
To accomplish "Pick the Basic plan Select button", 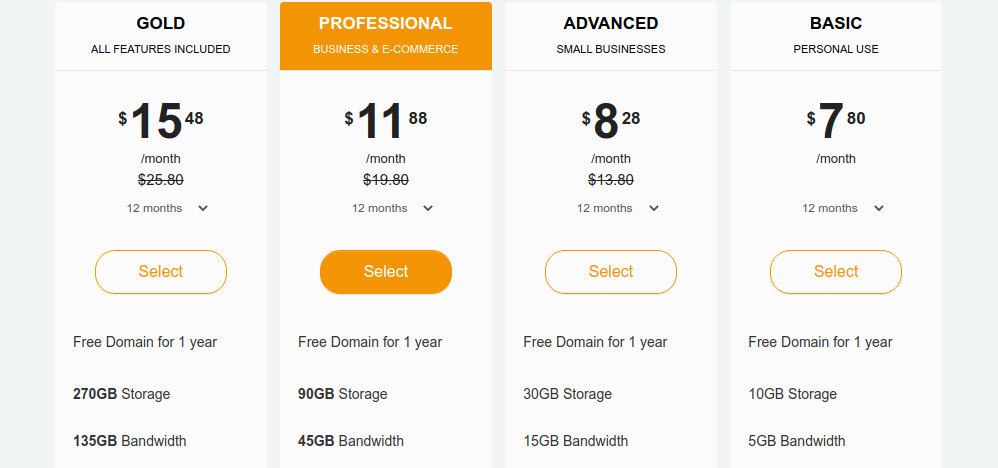I will [836, 272].
